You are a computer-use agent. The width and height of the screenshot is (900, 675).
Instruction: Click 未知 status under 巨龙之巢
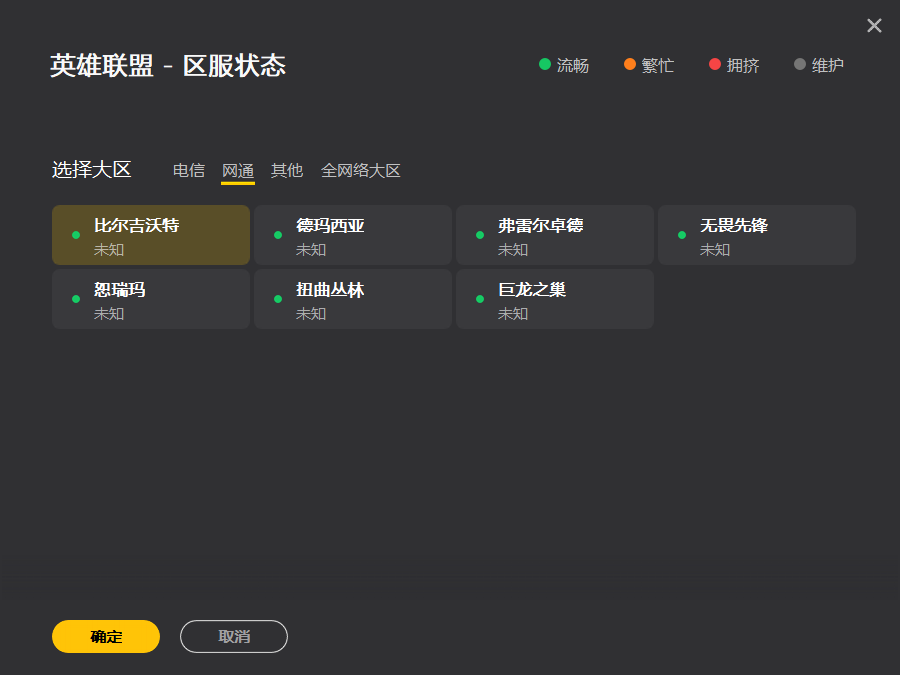(x=513, y=314)
